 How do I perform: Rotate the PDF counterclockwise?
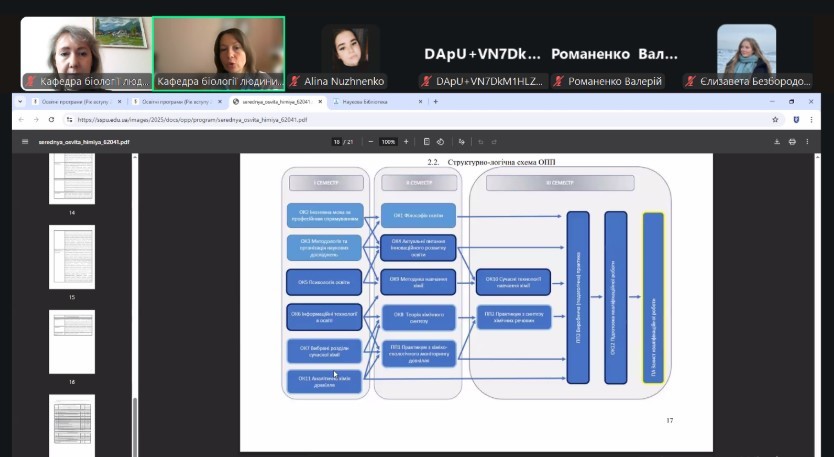click(x=441, y=142)
